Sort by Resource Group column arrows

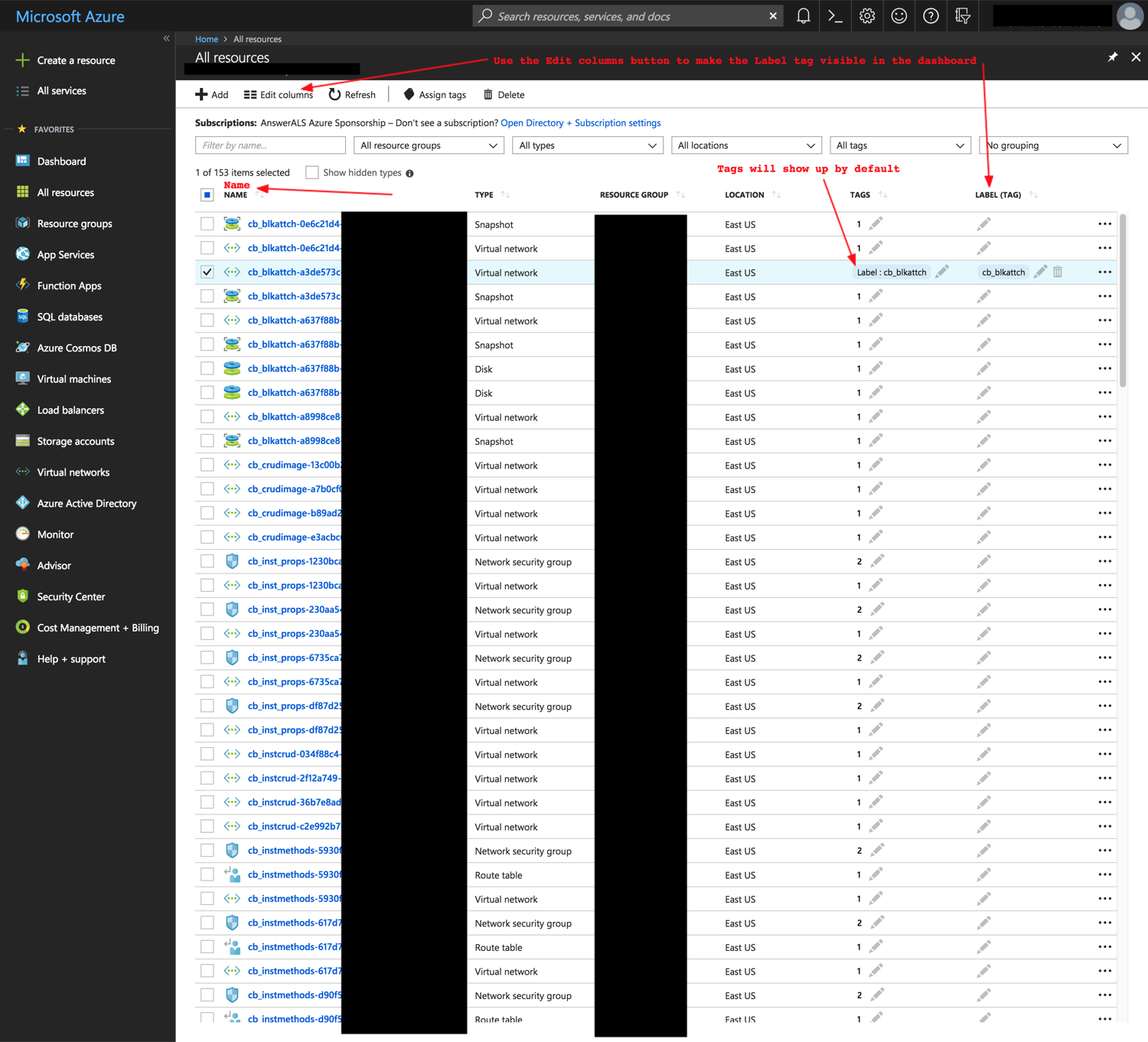680,194
